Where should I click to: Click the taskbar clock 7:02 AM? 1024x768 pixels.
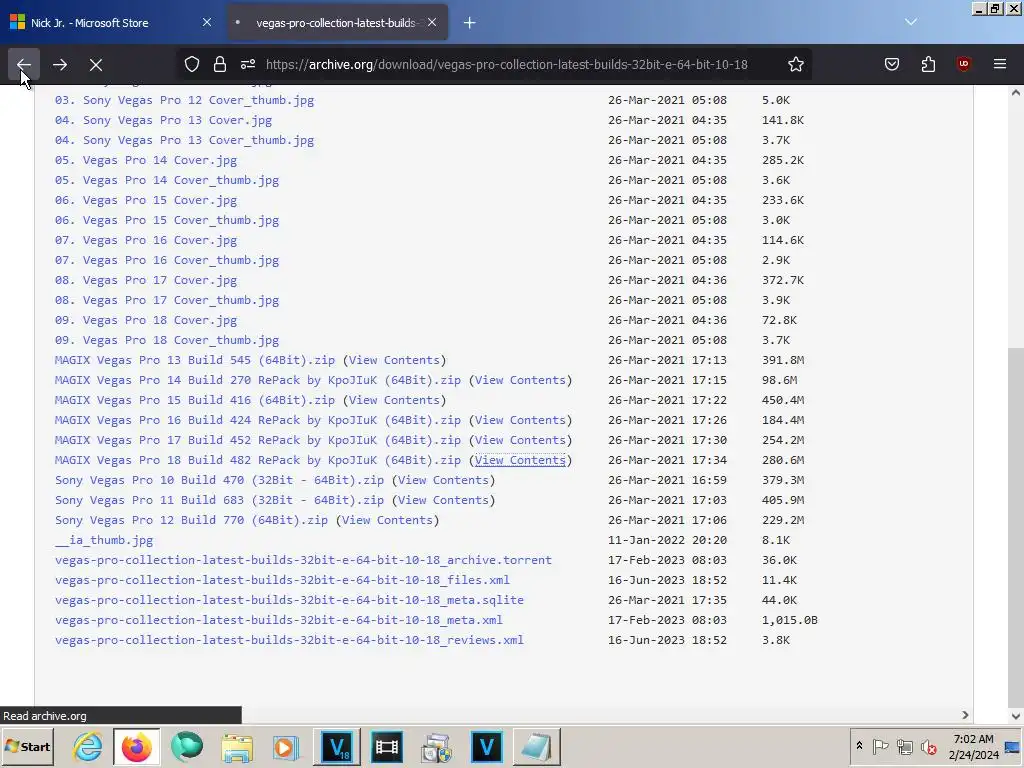(974, 739)
